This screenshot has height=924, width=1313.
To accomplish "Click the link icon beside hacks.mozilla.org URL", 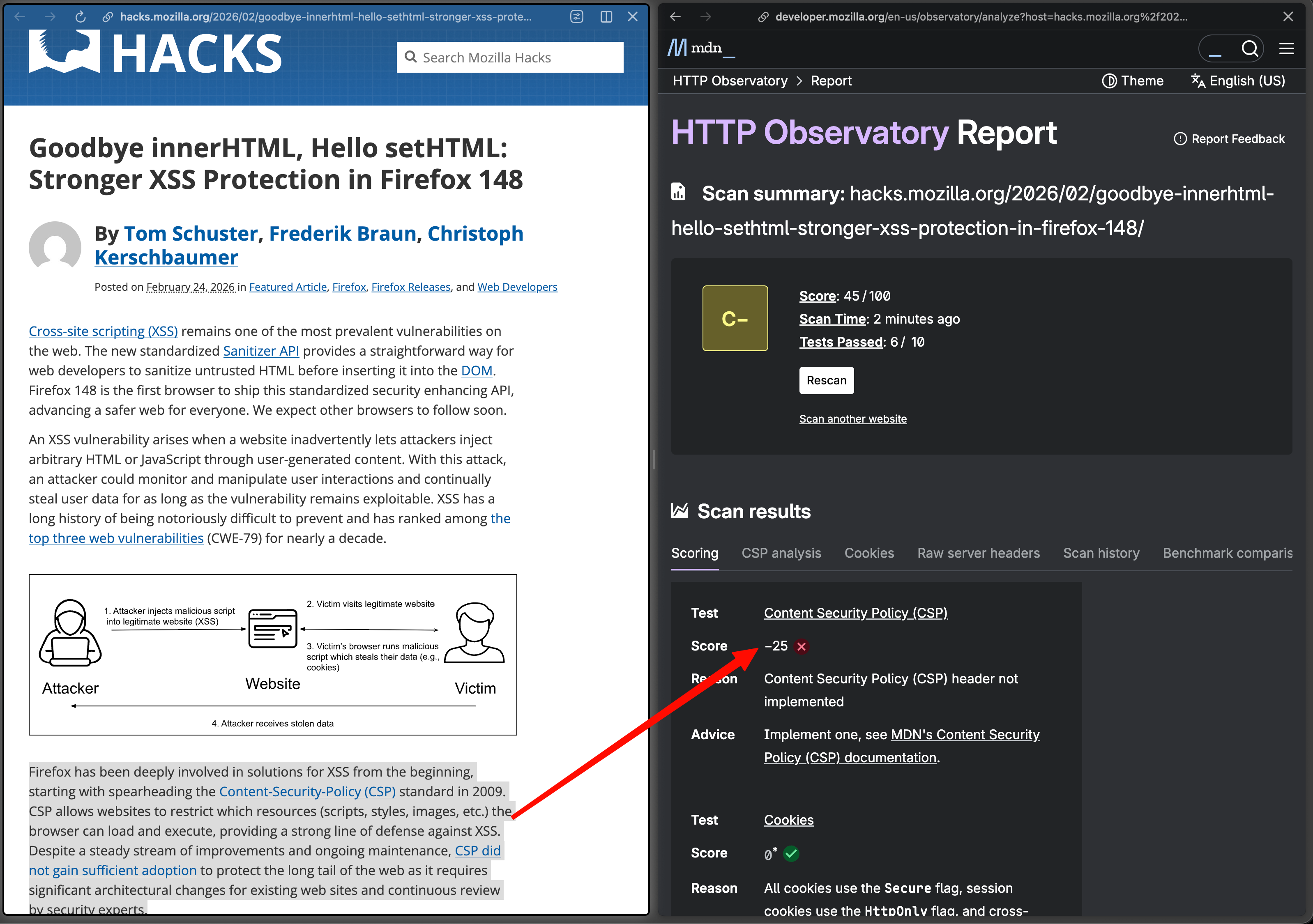I will [x=108, y=17].
